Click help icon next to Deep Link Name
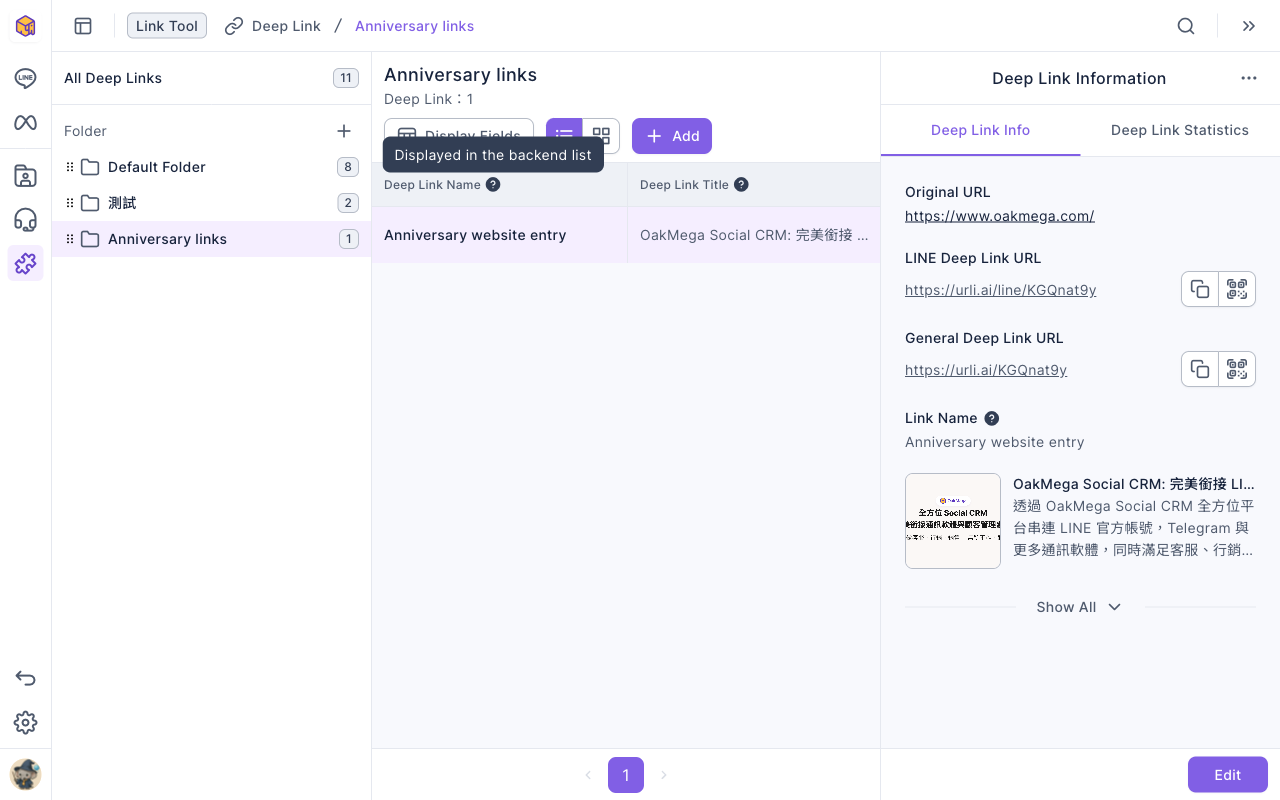1280x800 pixels. pos(493,185)
